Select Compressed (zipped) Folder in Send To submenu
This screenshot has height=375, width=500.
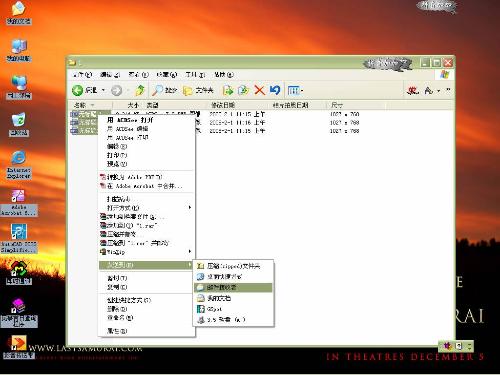(x=233, y=266)
